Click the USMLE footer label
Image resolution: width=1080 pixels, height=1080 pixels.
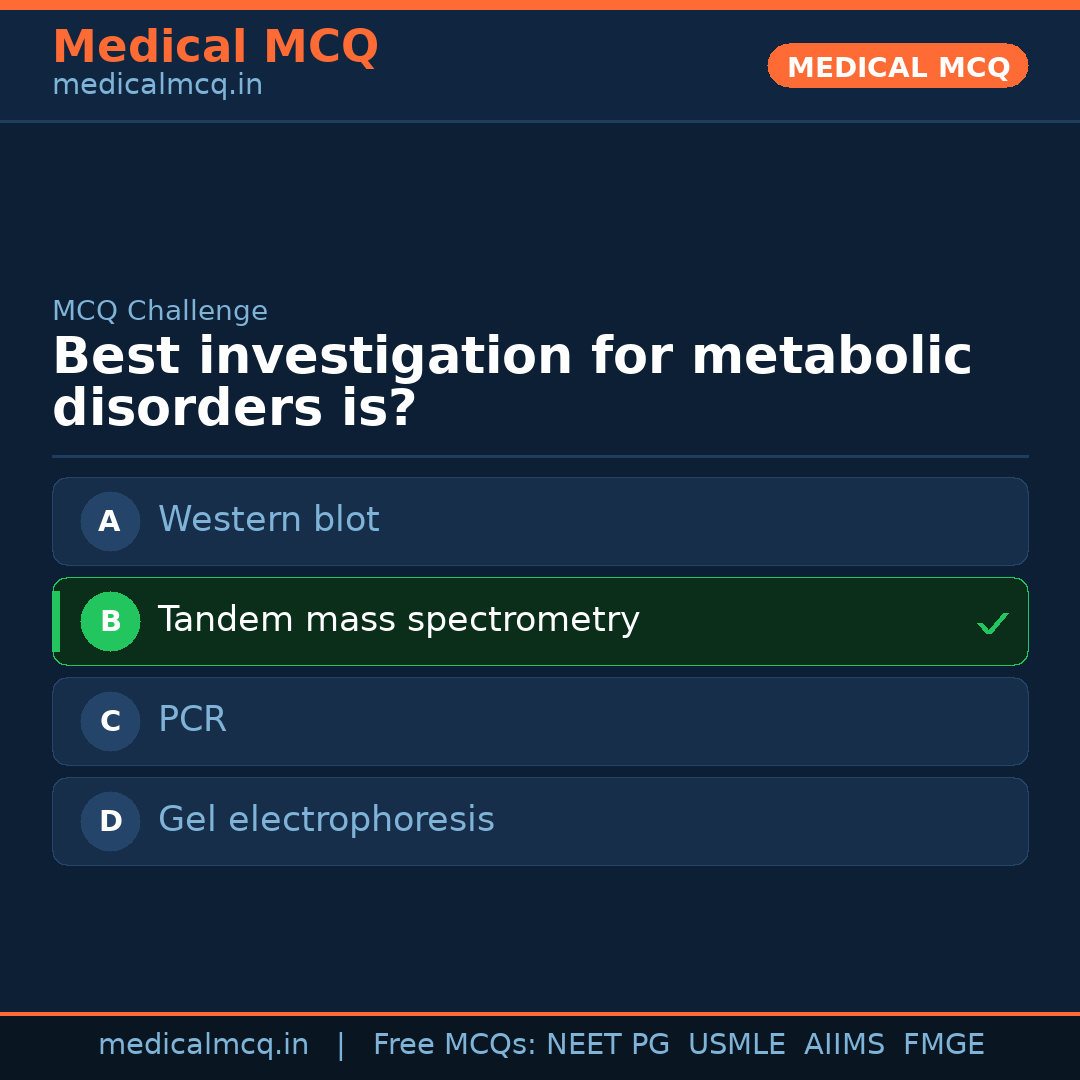(x=737, y=1044)
